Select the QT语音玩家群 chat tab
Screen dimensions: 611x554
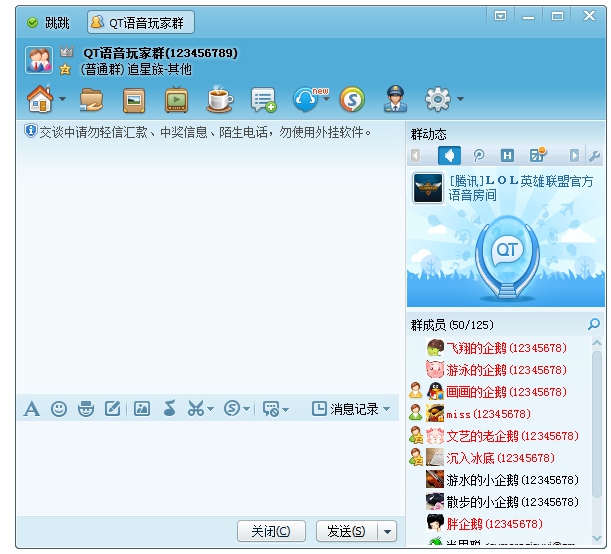tap(142, 22)
